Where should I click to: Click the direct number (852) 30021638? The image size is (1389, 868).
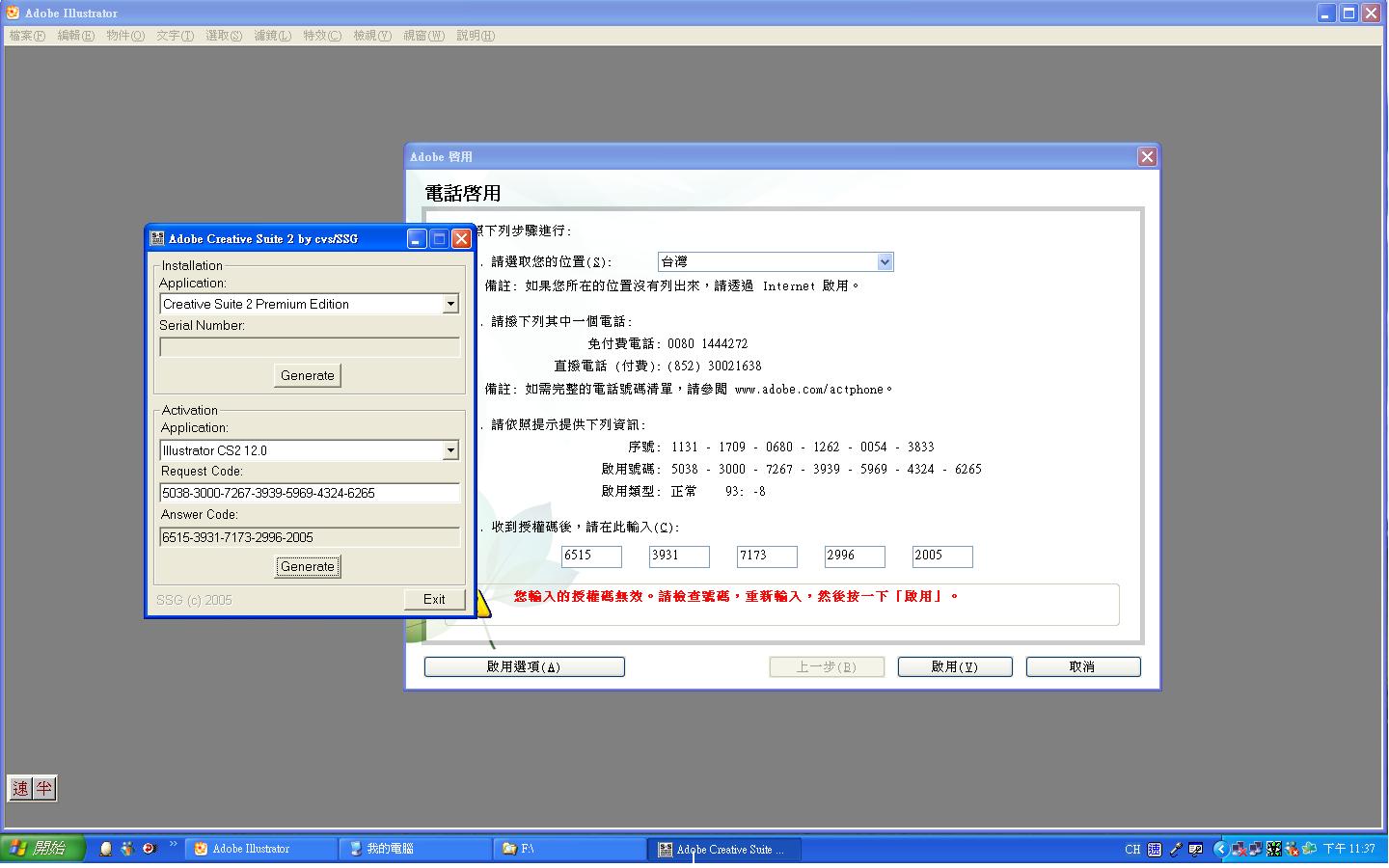714,366
